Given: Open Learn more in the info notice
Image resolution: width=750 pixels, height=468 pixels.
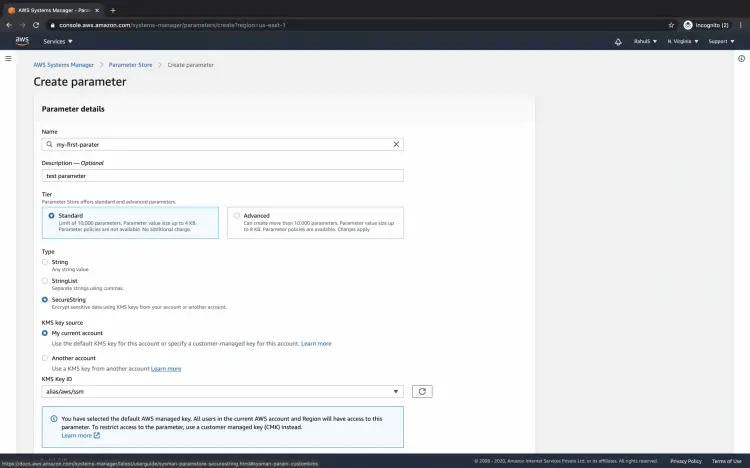Looking at the screenshot, I should click(80, 435).
